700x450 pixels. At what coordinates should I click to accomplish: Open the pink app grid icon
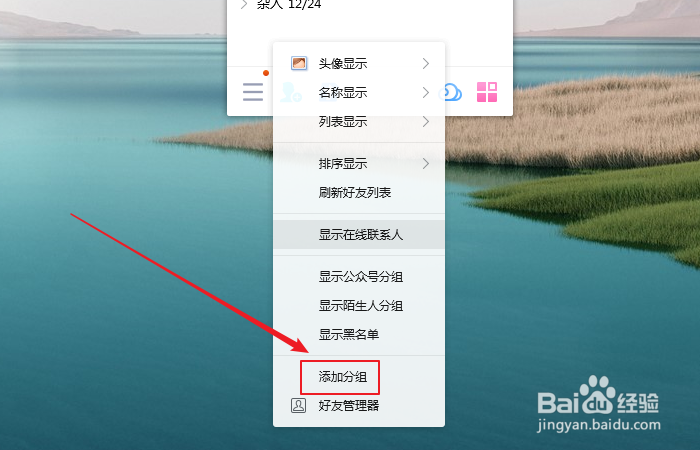487,92
